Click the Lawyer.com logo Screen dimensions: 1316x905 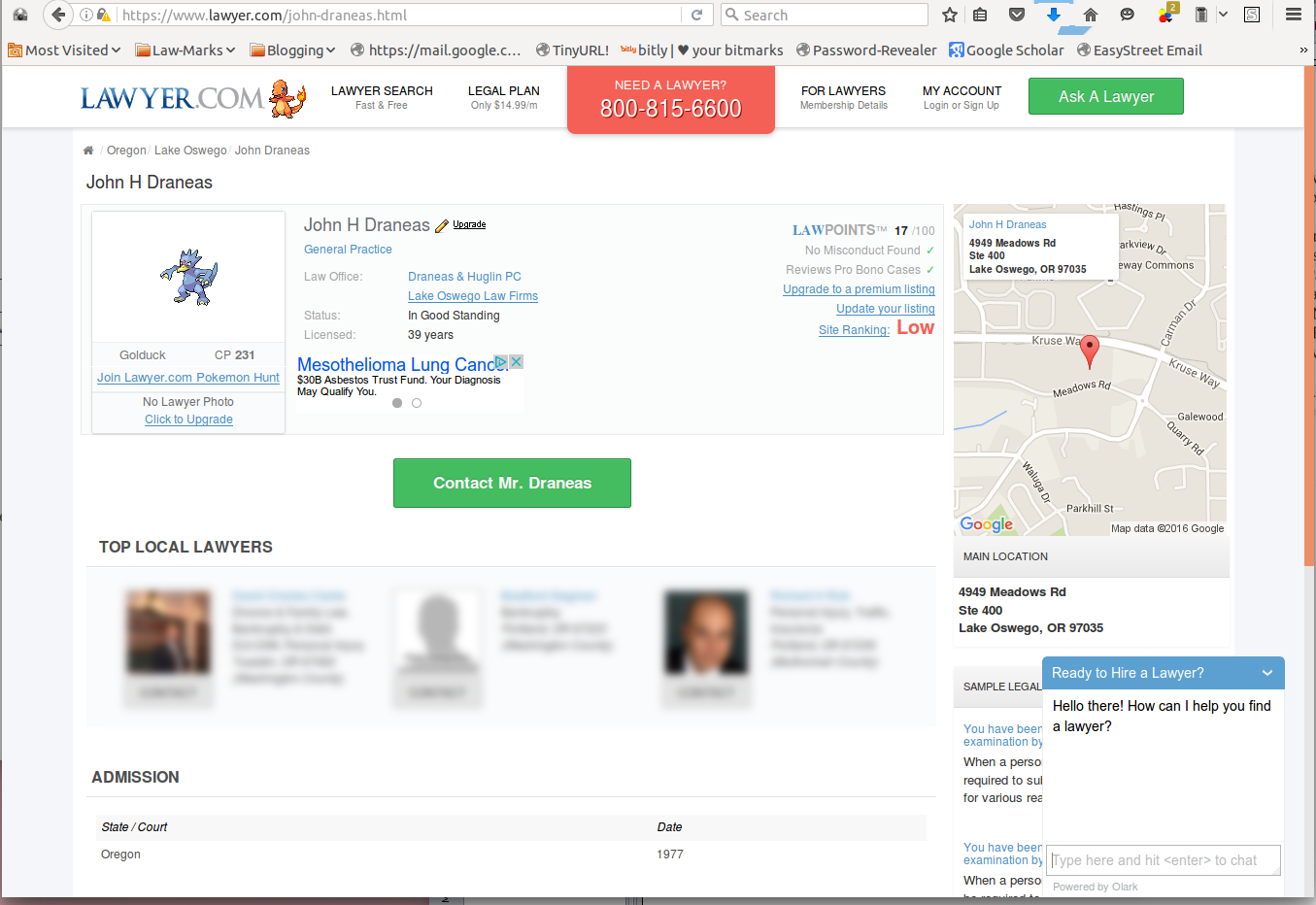(x=171, y=98)
